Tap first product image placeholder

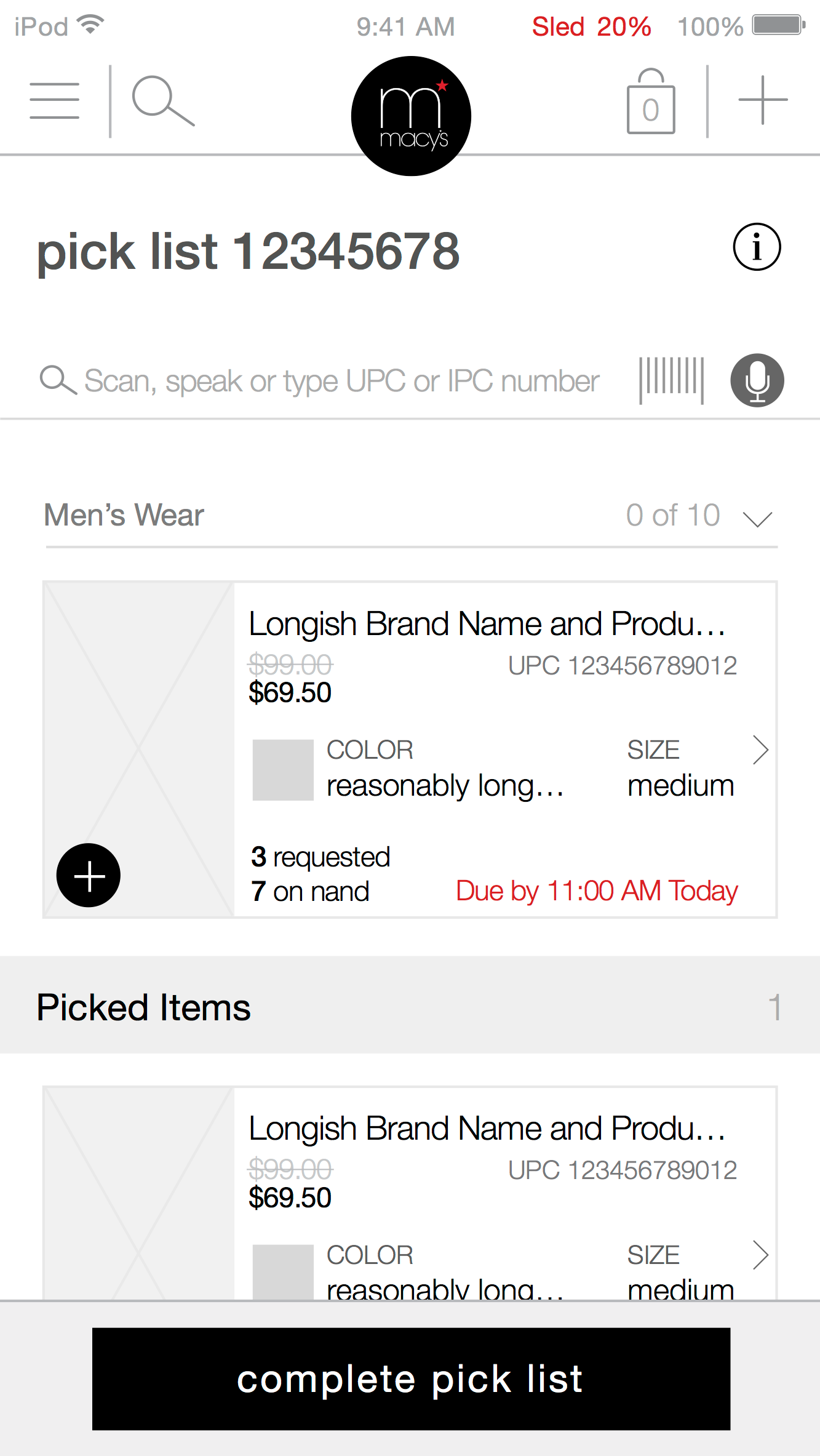pos(139,708)
